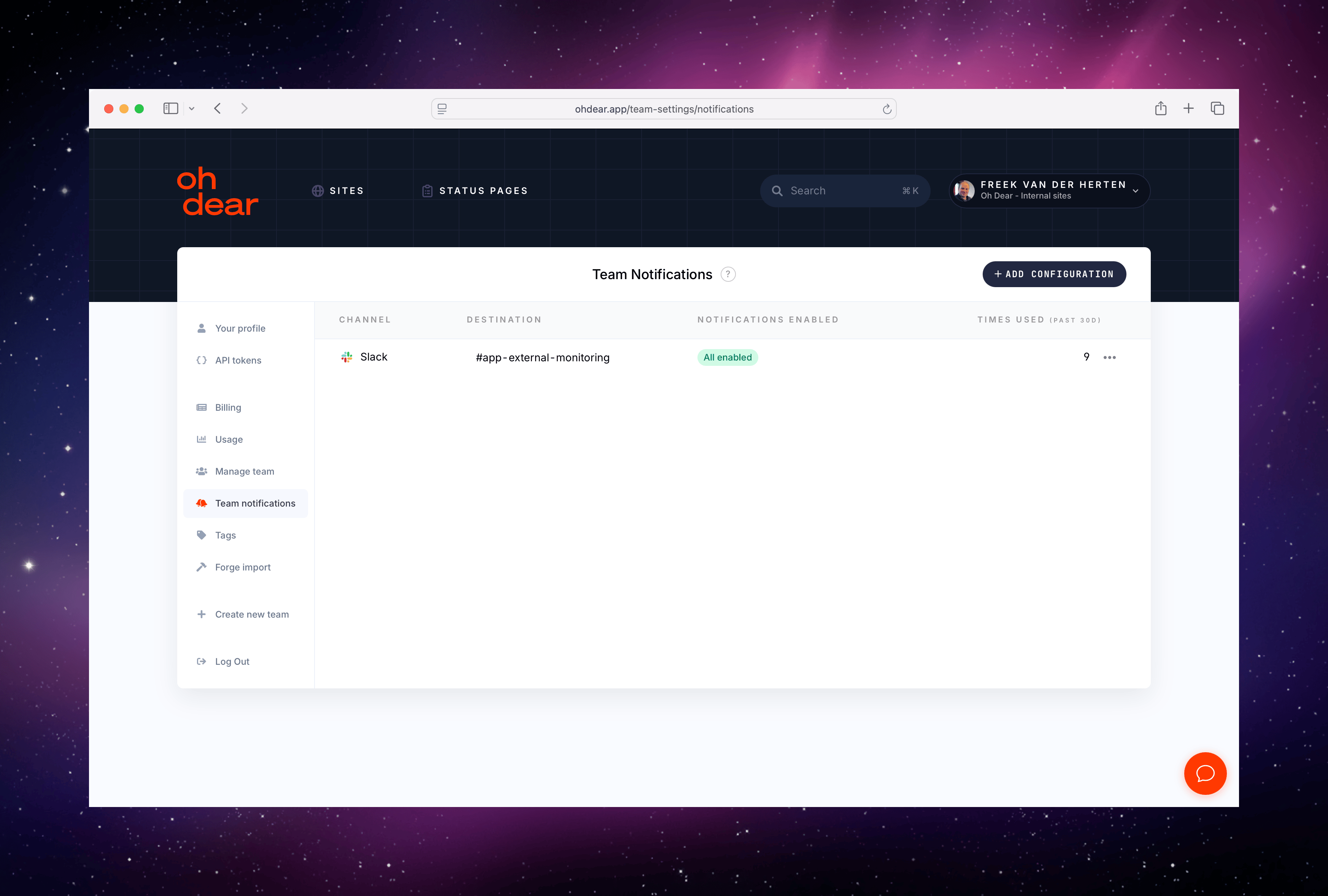Screen dimensions: 1328x896
Task: Click the Notifications Enabled column header
Action: click(x=768, y=320)
